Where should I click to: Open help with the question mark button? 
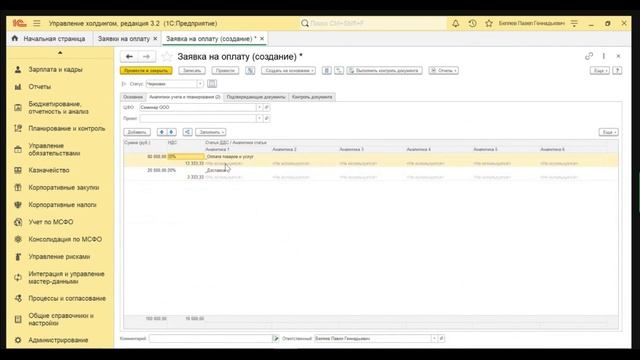pos(617,71)
